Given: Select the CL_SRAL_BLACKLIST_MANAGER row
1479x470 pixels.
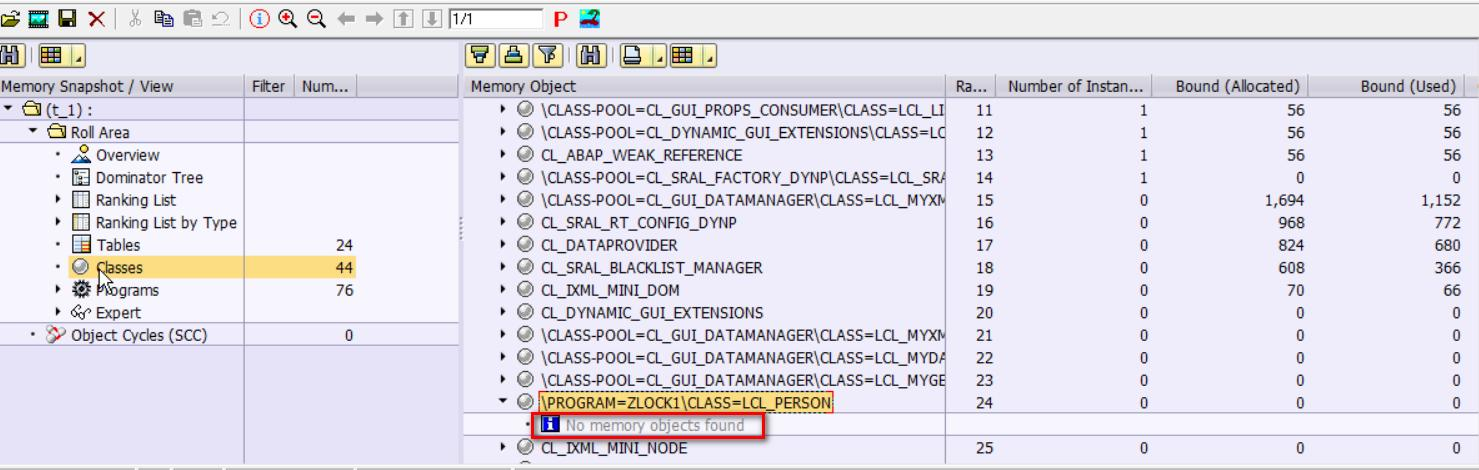Looking at the screenshot, I should click(x=651, y=268).
